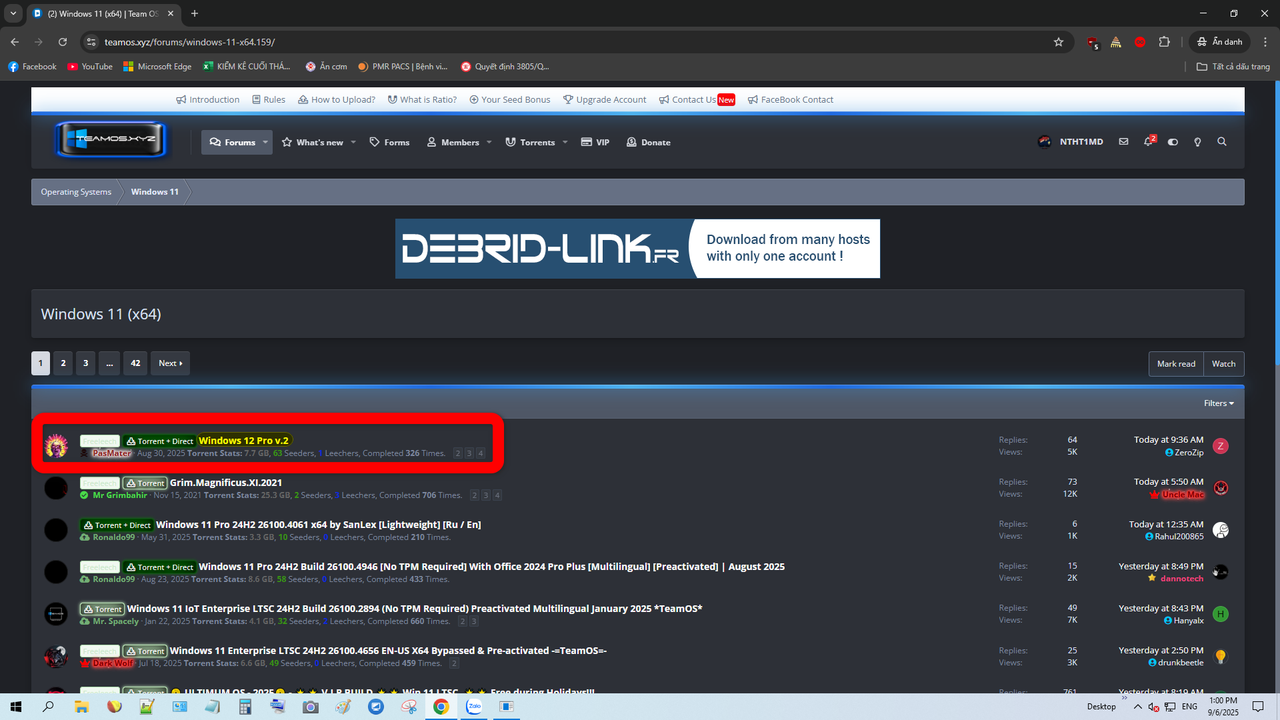Open the Upgrade Account link
The image size is (1280, 720).
[605, 100]
